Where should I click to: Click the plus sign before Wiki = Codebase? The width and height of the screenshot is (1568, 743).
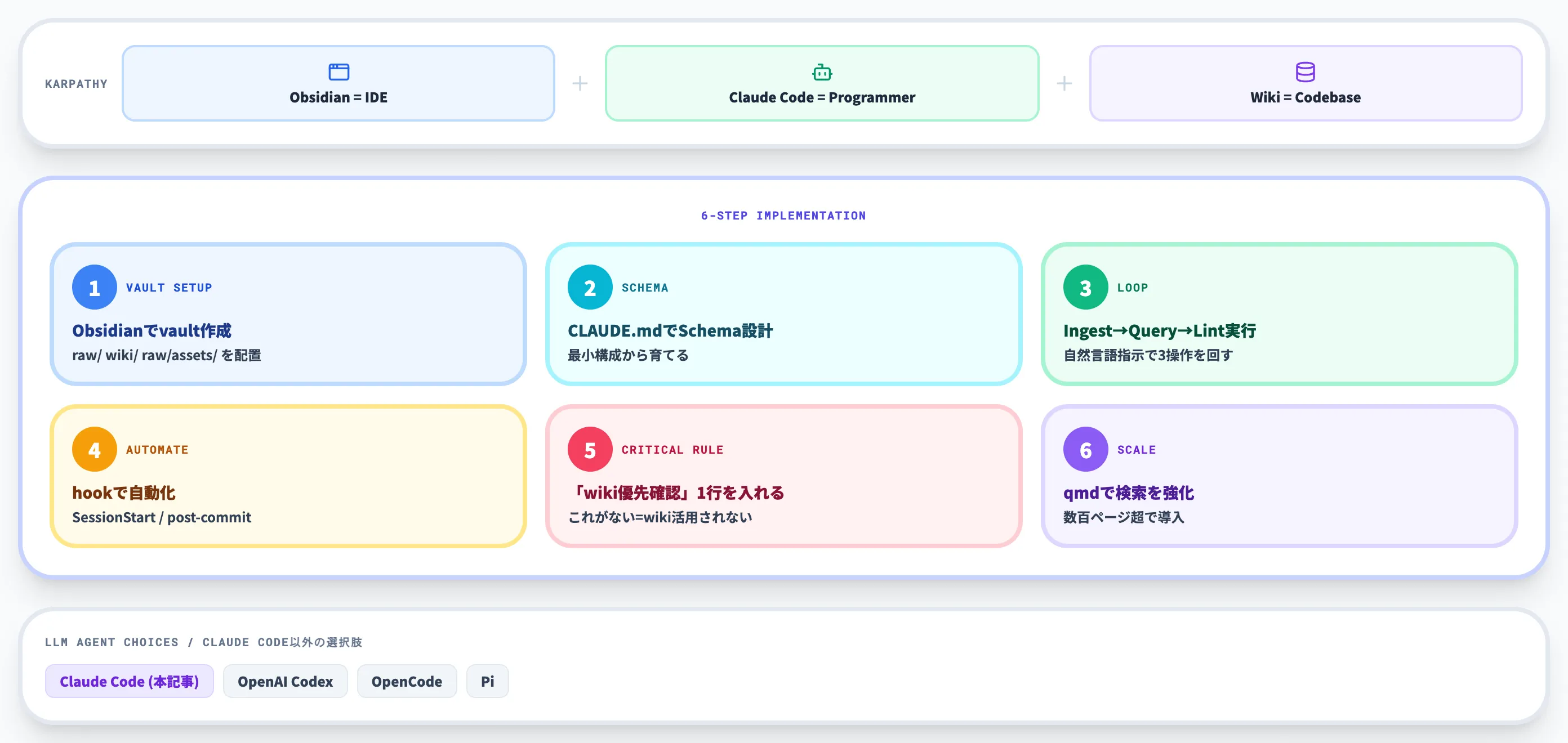[x=1064, y=83]
